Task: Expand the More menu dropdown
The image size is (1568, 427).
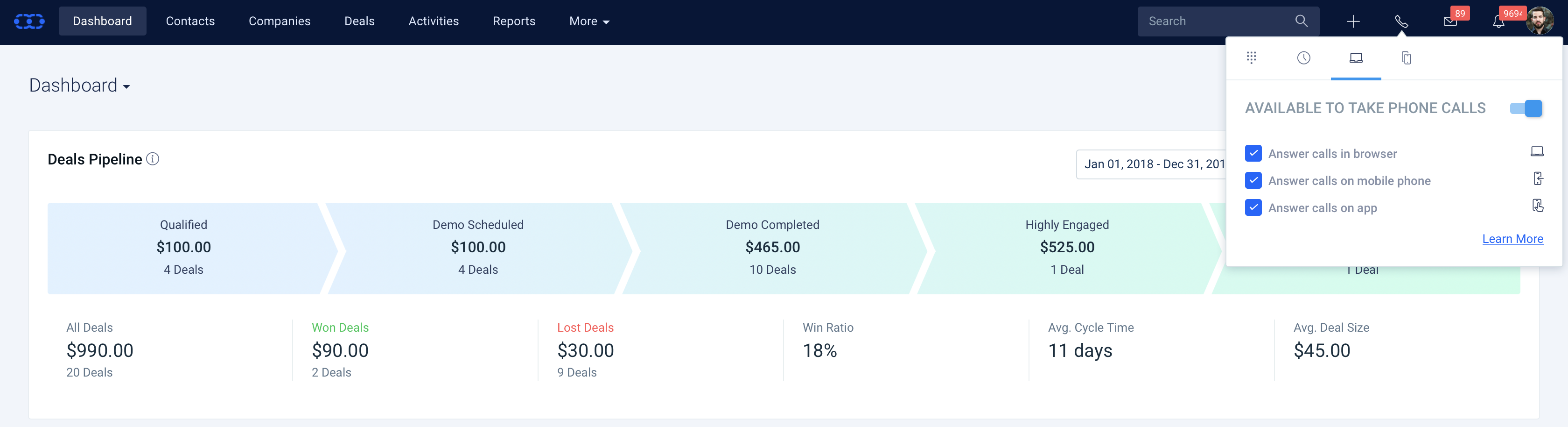Action: (x=588, y=21)
